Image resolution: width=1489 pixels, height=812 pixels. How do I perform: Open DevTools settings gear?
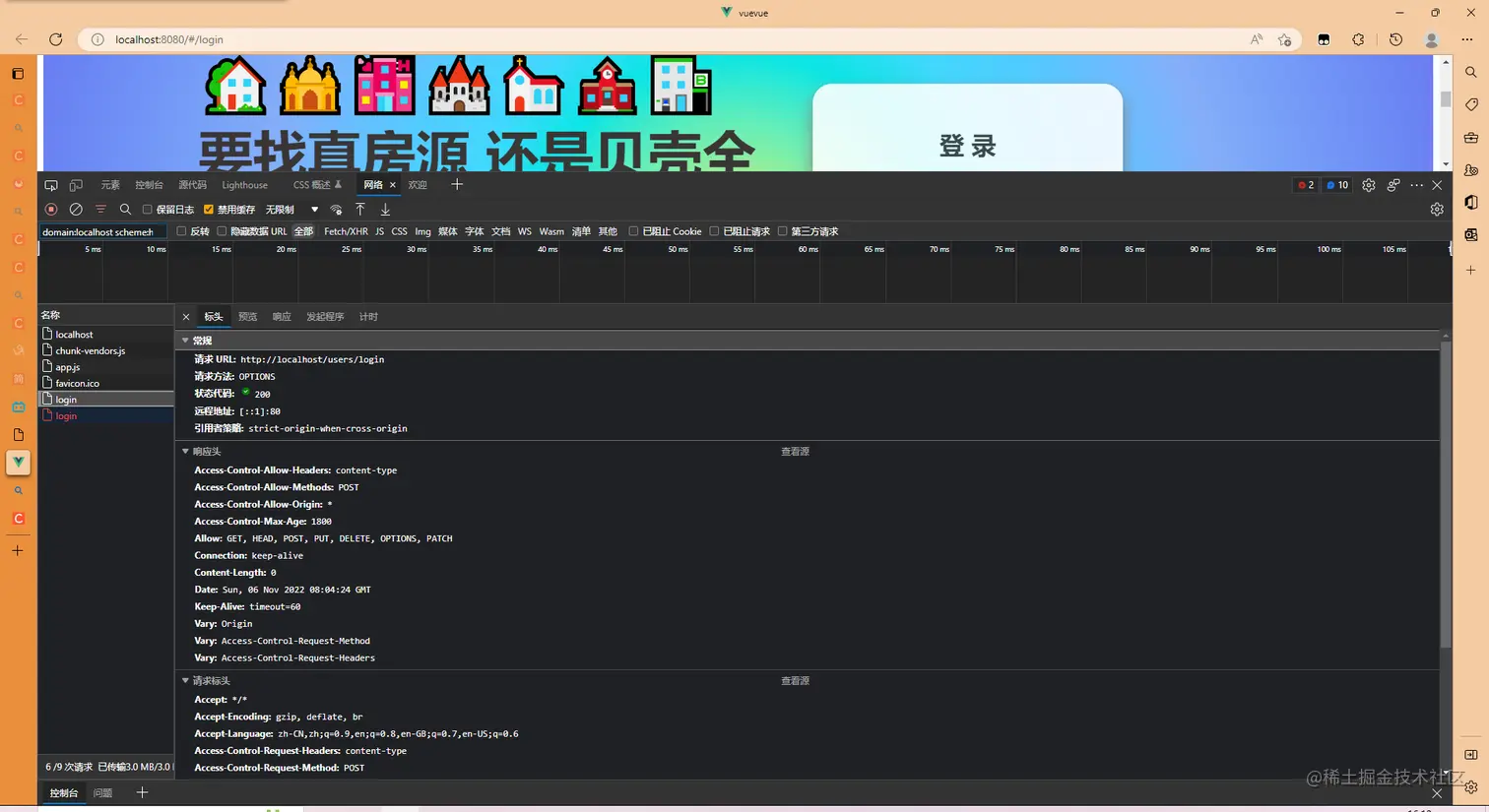coord(1369,185)
